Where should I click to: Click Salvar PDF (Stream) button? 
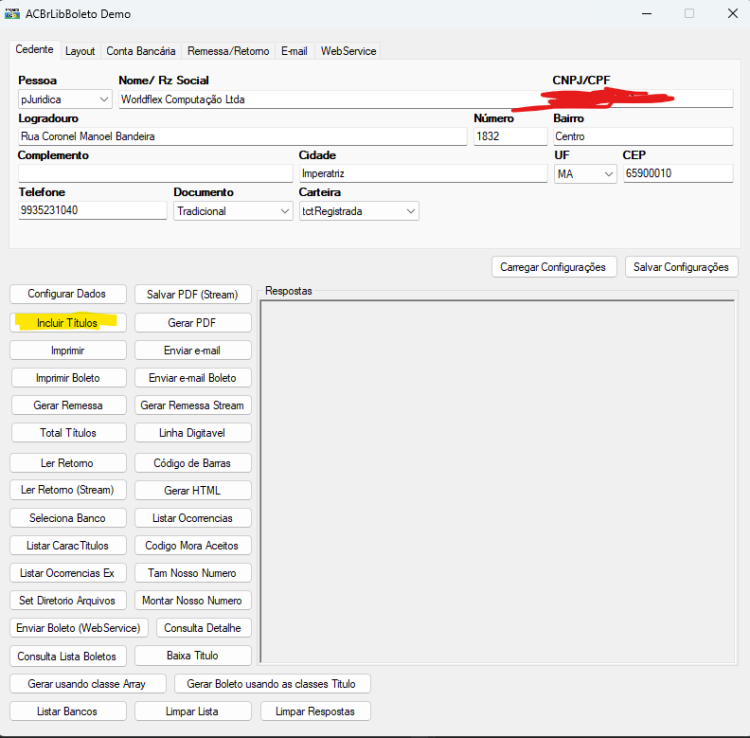click(x=193, y=294)
